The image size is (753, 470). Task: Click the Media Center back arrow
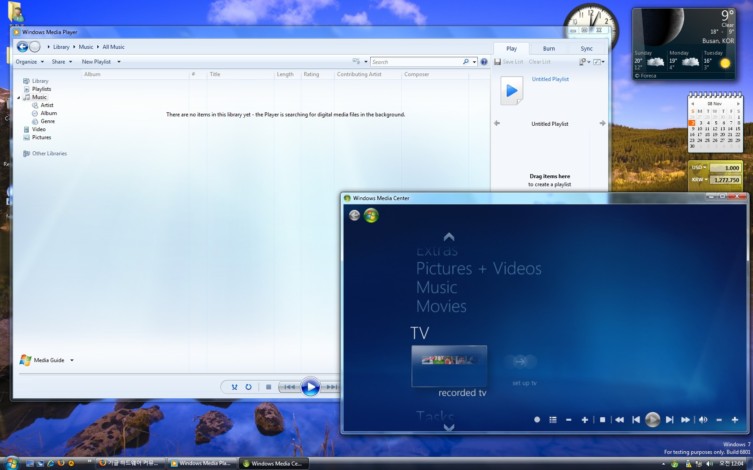[x=354, y=215]
